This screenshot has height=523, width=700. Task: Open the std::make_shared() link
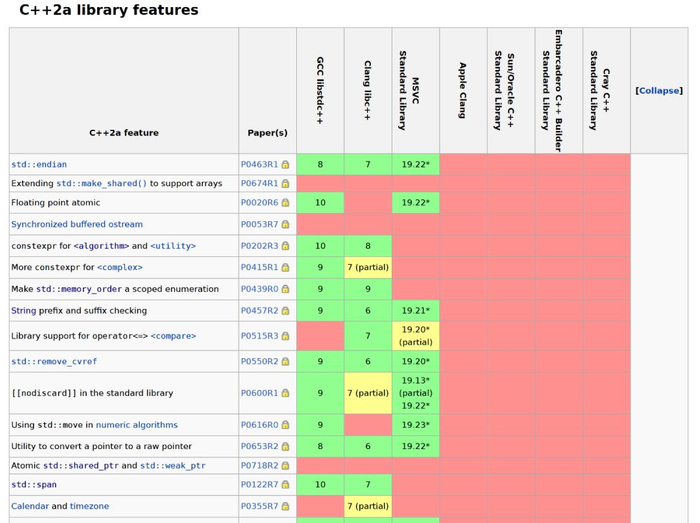[x=101, y=184]
